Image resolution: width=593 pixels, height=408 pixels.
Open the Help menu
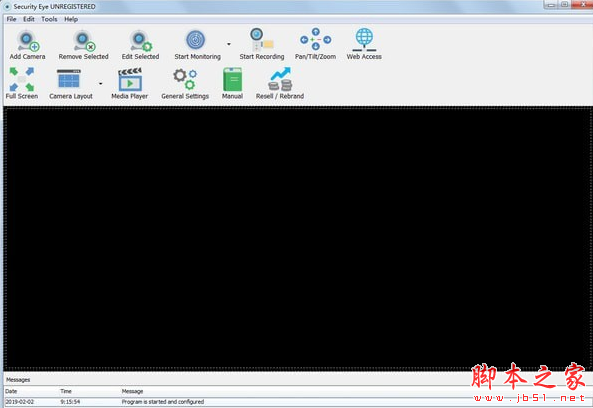71,19
